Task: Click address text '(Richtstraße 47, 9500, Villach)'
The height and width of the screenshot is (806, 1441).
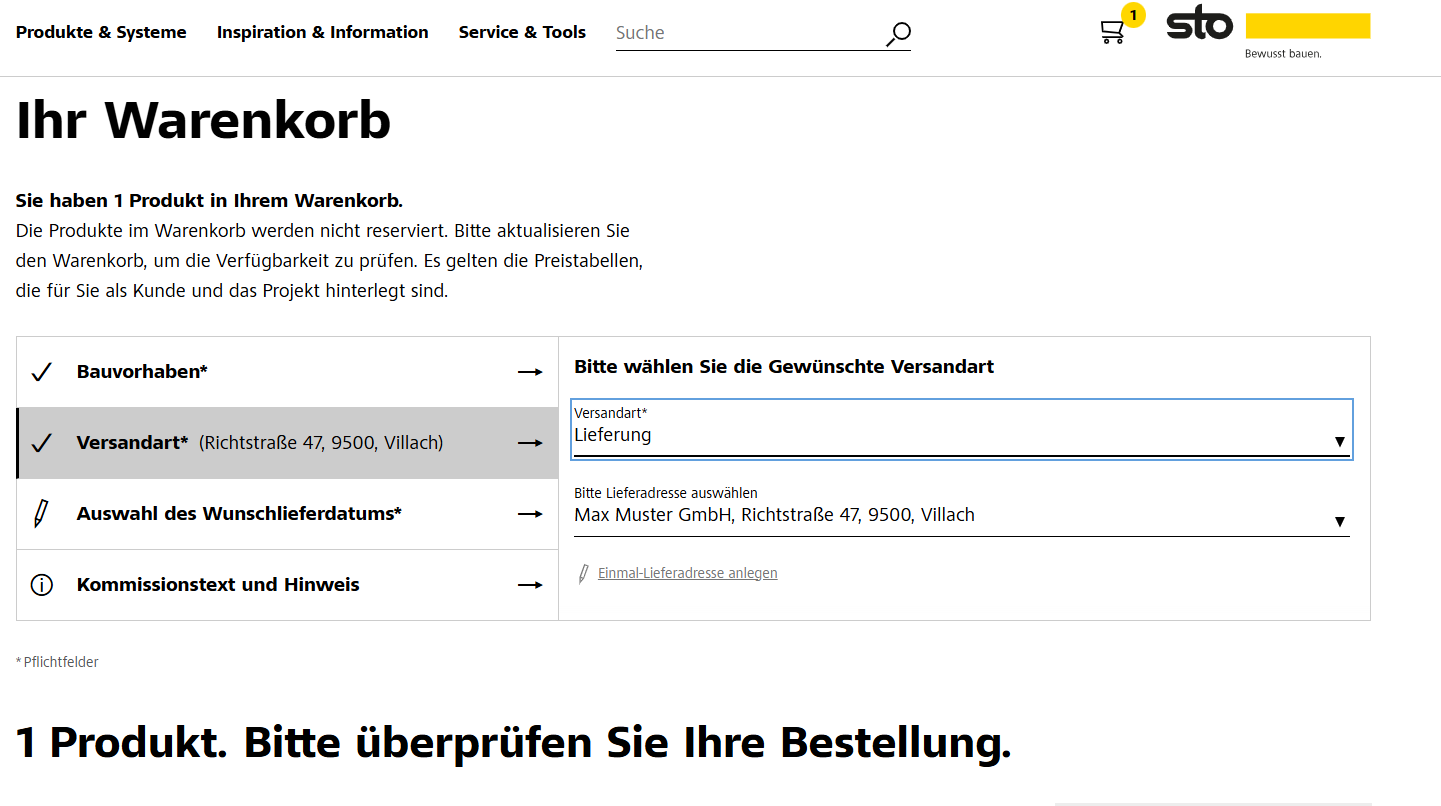Action: point(321,443)
